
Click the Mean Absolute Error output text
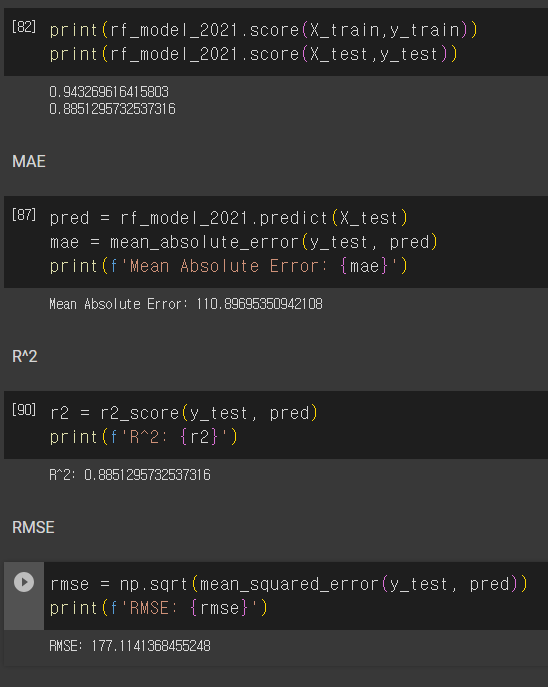186,304
